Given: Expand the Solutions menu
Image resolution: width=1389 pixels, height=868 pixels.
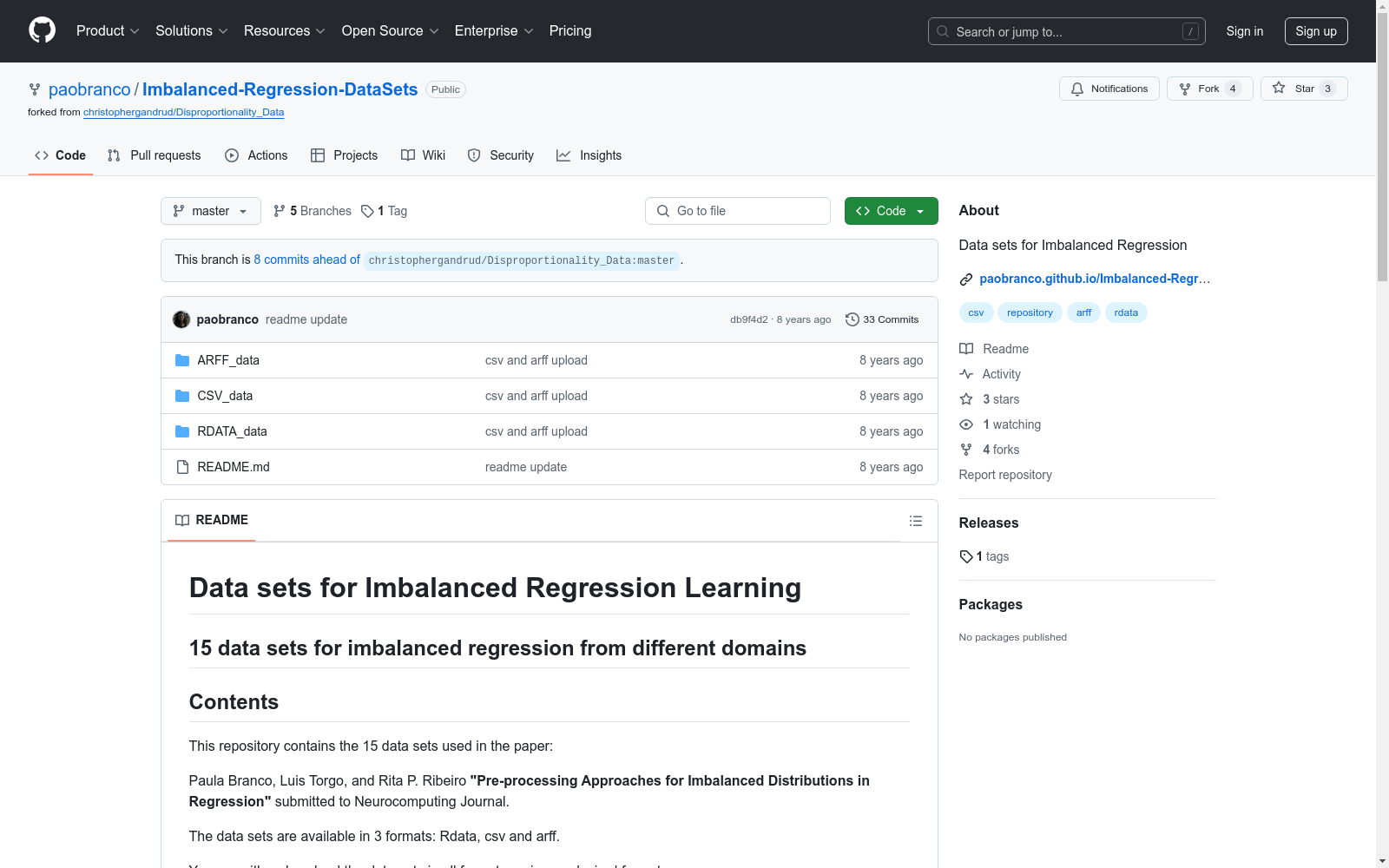Looking at the screenshot, I should tap(192, 31).
